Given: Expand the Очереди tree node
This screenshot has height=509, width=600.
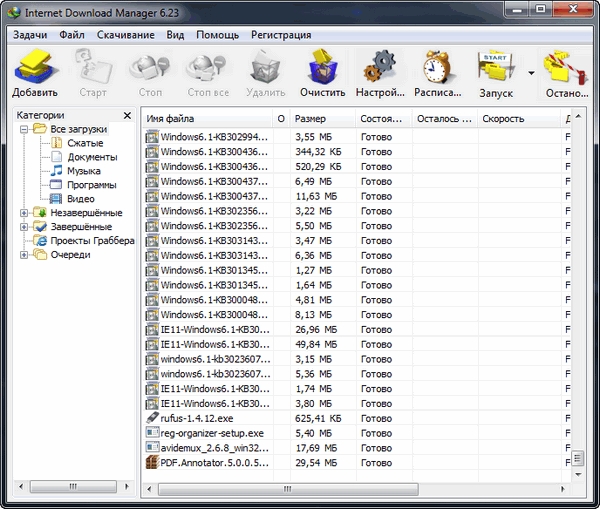Looking at the screenshot, I should pyautogui.click(x=24, y=254).
